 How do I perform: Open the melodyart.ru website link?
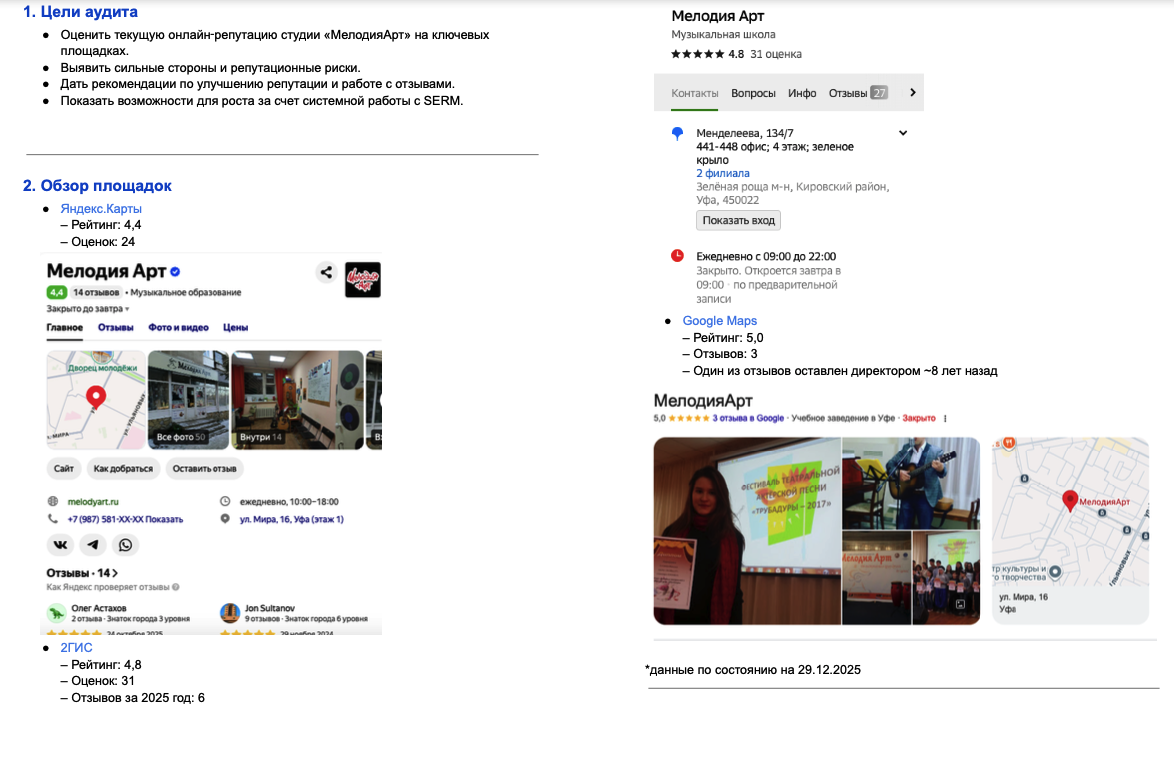click(93, 501)
